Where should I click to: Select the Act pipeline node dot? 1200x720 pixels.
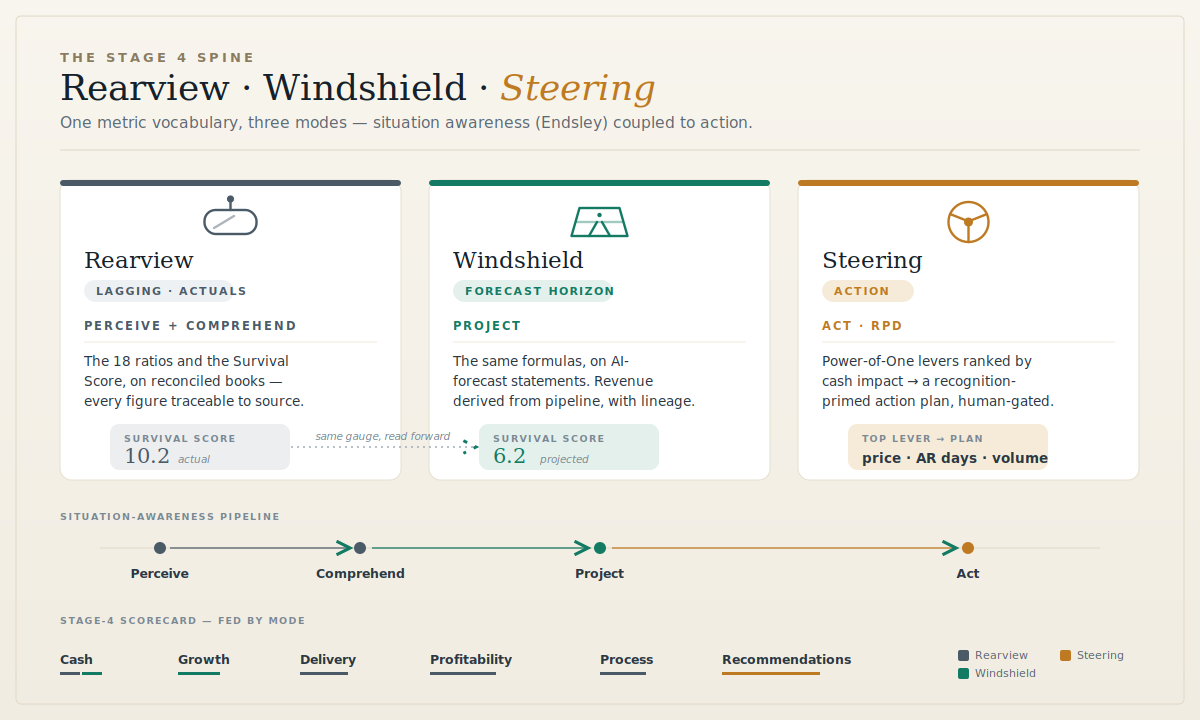(x=968, y=548)
